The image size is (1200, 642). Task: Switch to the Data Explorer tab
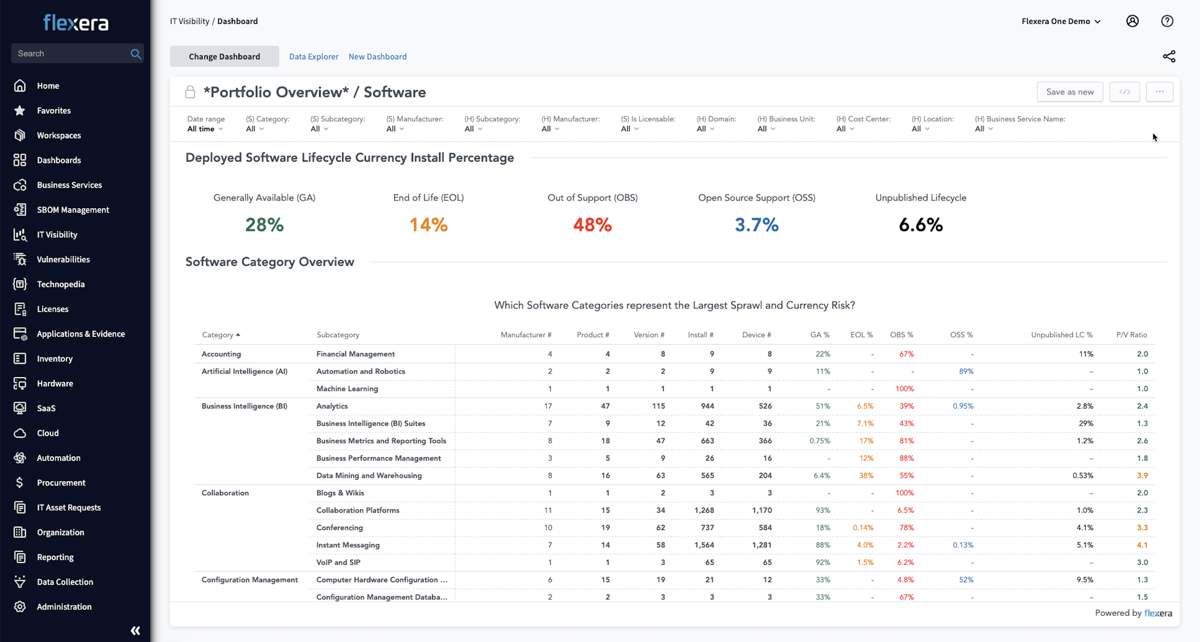[313, 56]
